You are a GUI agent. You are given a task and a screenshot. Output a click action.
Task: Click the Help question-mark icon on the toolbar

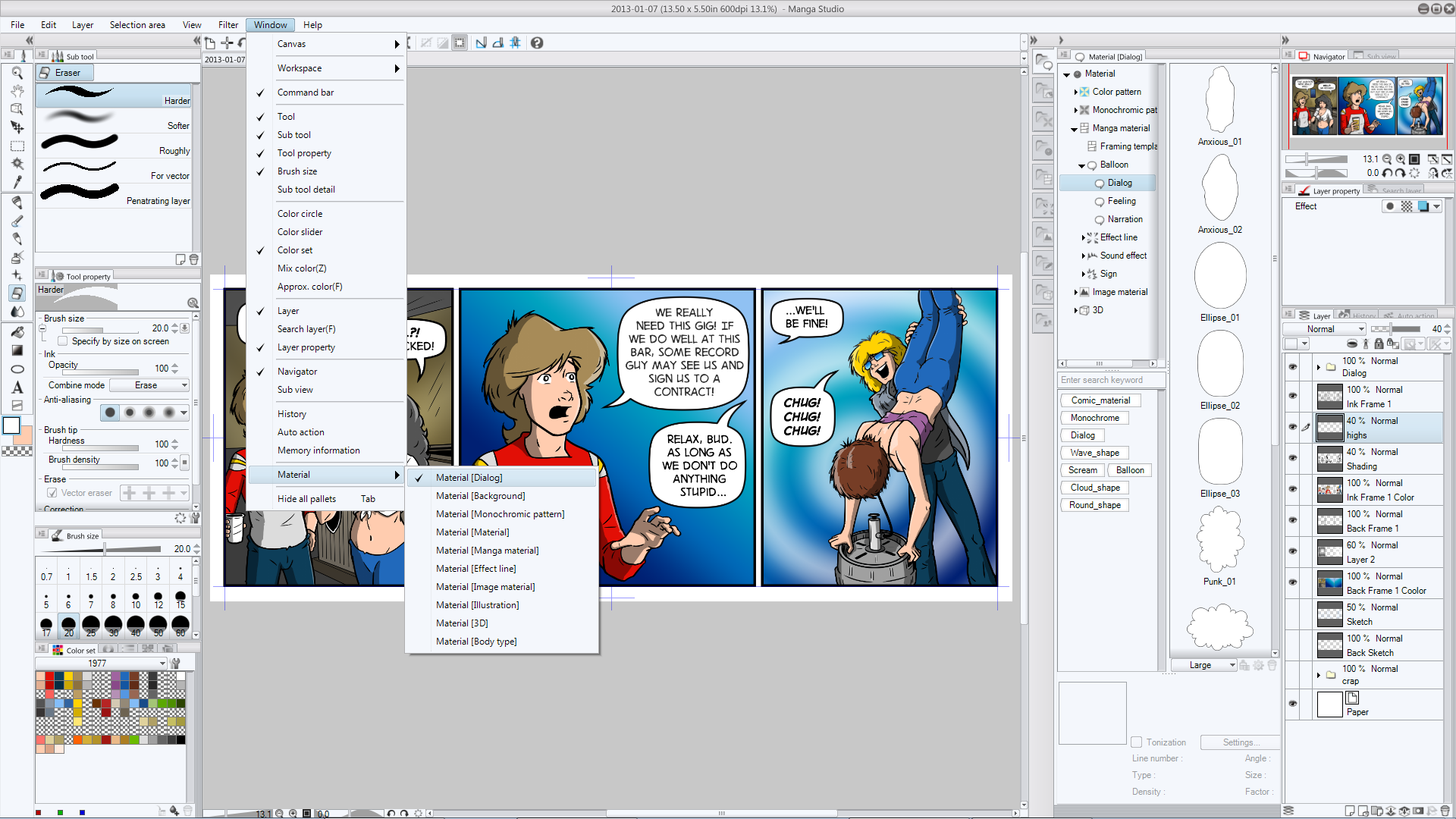(538, 43)
